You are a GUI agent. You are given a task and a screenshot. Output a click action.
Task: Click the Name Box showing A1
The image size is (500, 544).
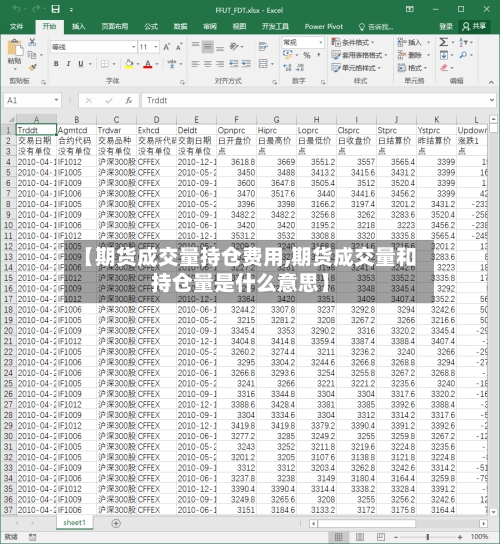tap(32, 100)
